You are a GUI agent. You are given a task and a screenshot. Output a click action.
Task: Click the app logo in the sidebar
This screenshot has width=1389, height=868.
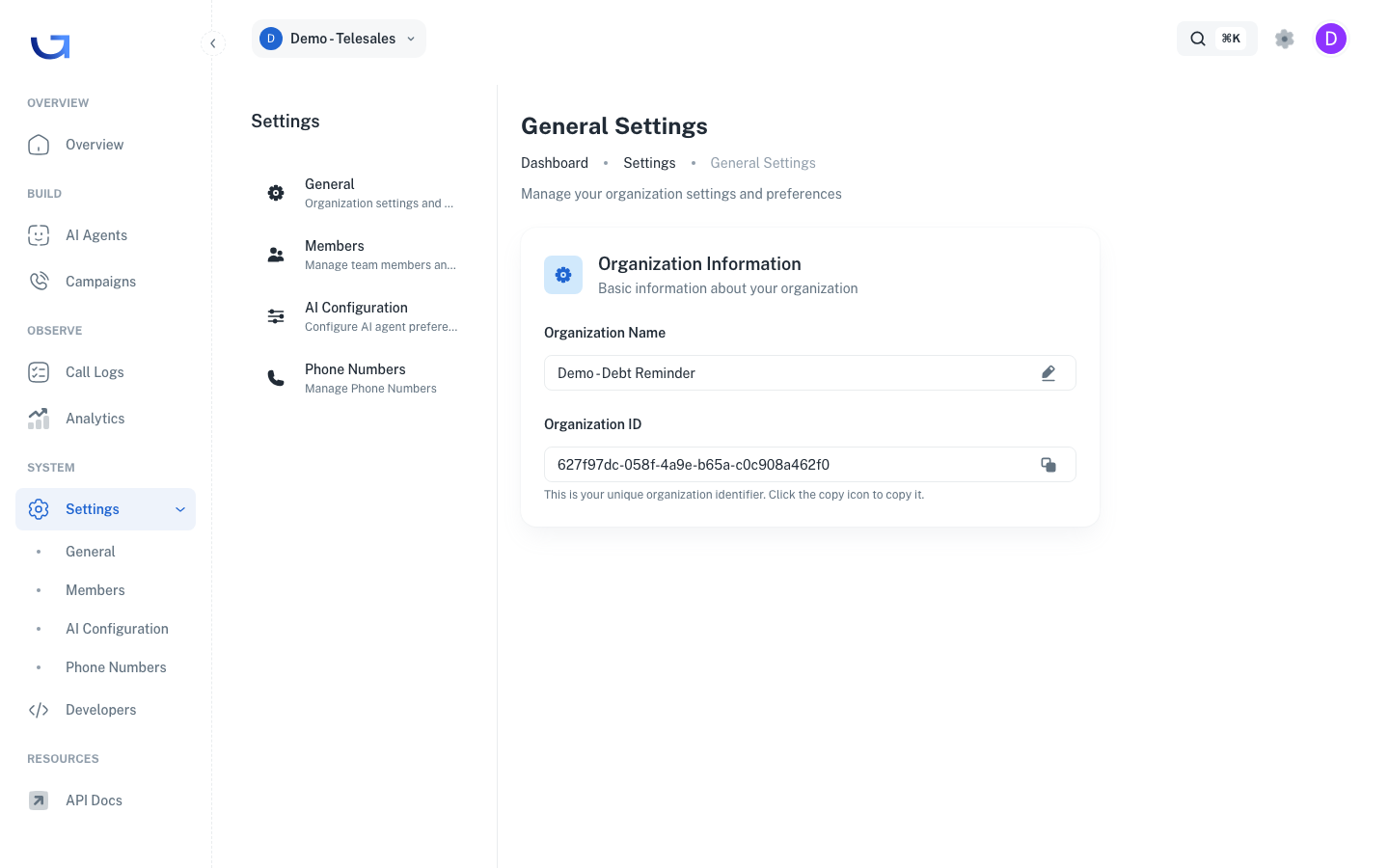(x=50, y=46)
